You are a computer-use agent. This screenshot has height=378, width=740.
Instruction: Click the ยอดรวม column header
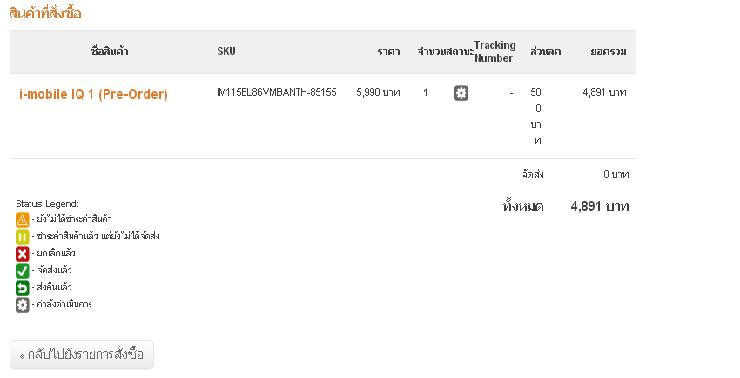(x=608, y=51)
